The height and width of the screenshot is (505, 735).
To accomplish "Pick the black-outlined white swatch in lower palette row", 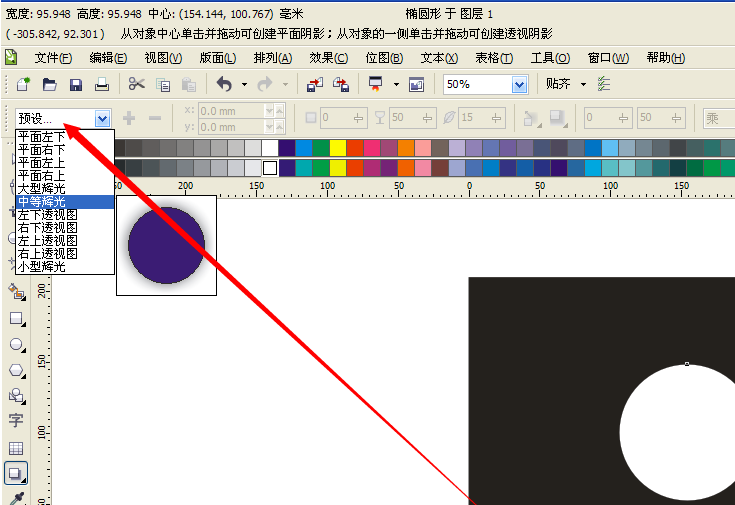I will (x=270, y=168).
